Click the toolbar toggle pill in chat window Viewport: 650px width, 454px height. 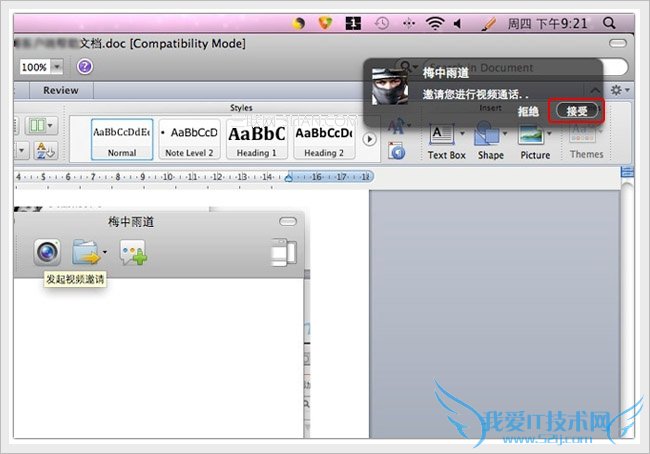click(288, 222)
